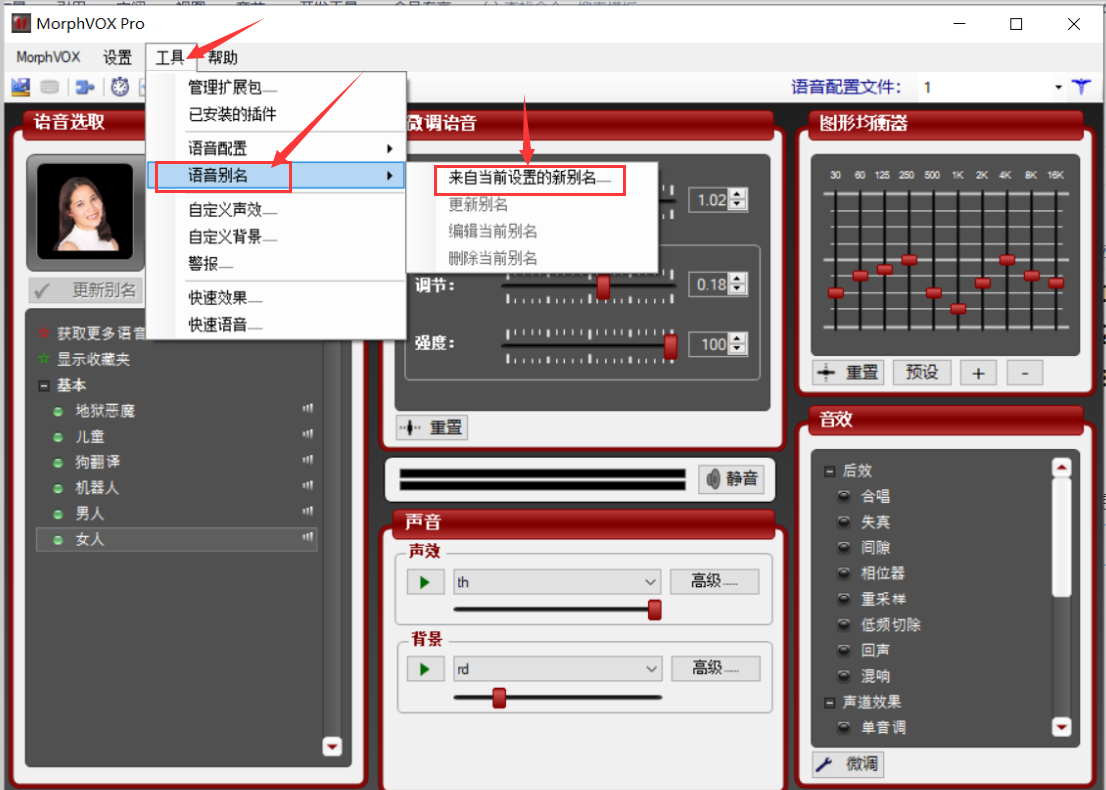This screenshot has width=1106, height=790.
Task: Reset the tweak voice settings with 重置
Action: point(432,427)
